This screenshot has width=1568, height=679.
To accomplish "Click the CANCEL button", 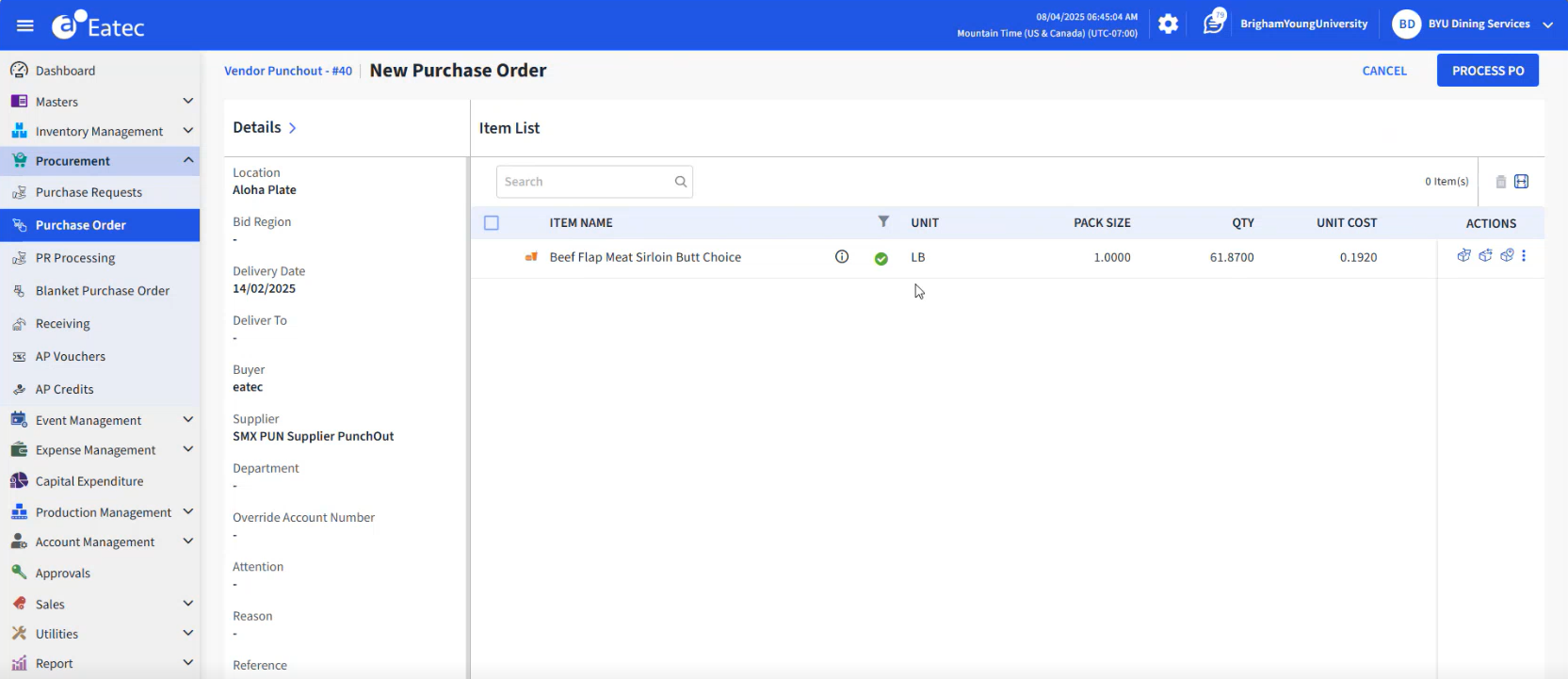I will [x=1384, y=71].
